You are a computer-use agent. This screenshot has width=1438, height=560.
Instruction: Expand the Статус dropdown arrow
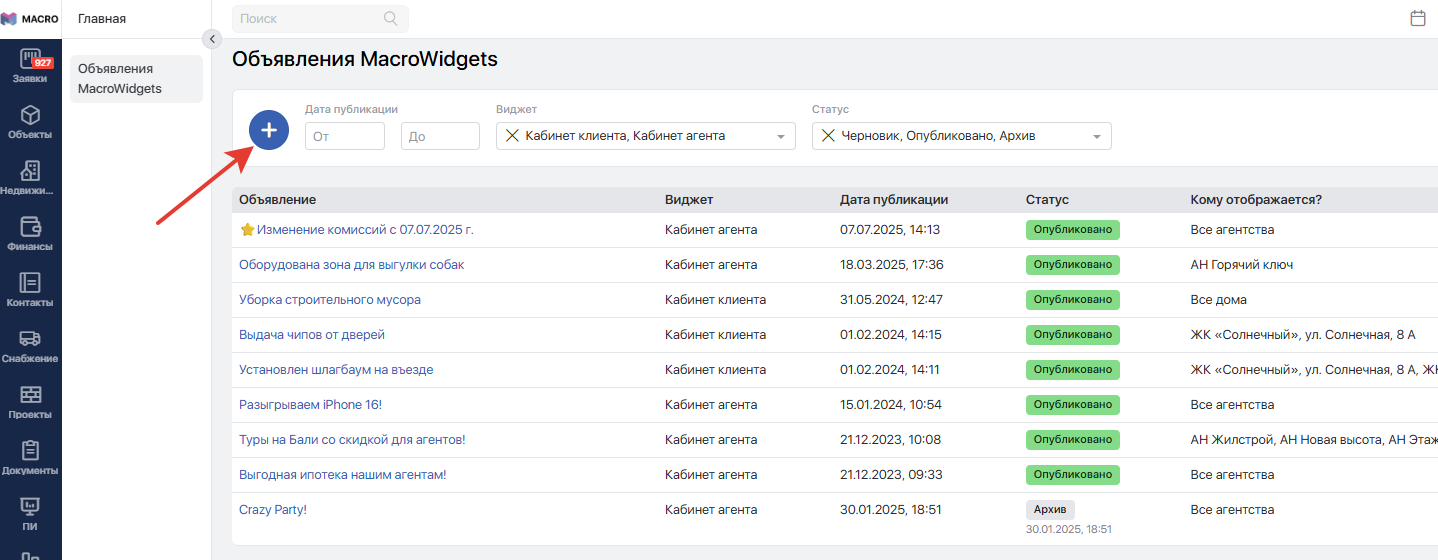(1097, 137)
